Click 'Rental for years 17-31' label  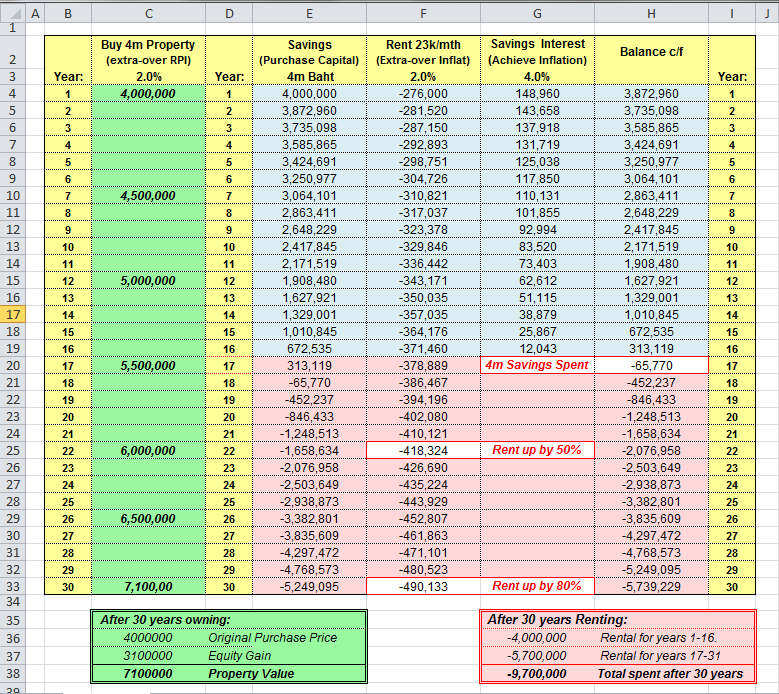[660, 656]
